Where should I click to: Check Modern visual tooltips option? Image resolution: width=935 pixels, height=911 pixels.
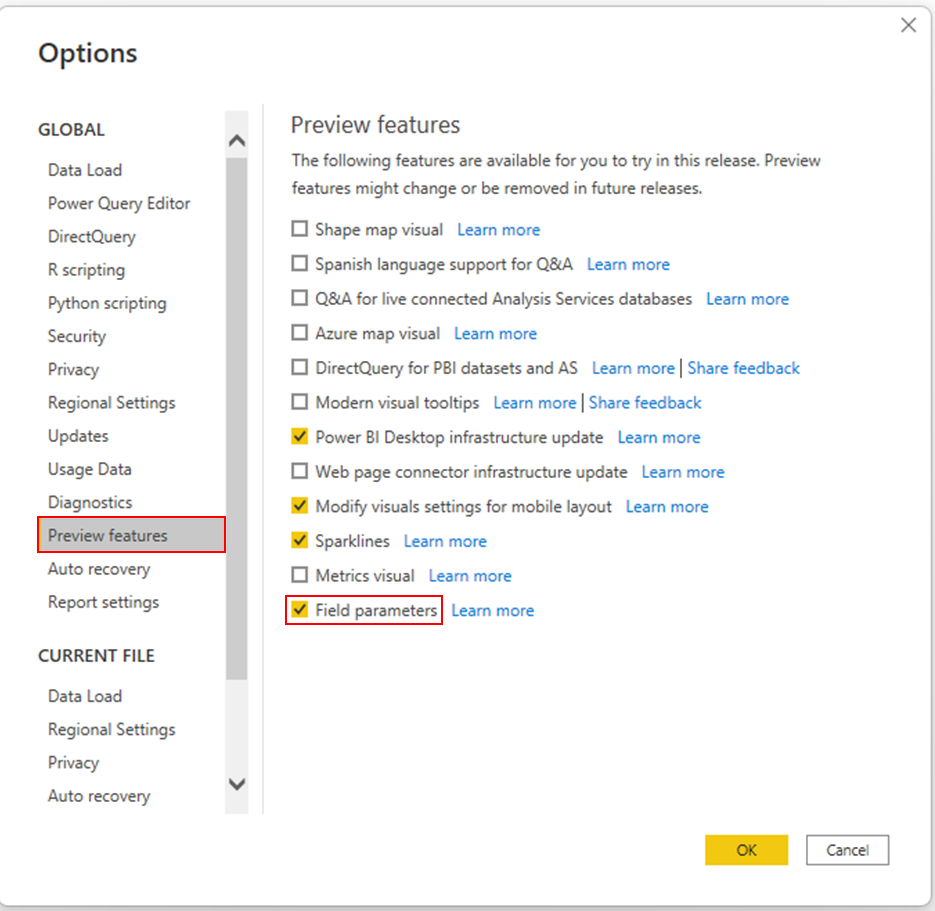(300, 403)
